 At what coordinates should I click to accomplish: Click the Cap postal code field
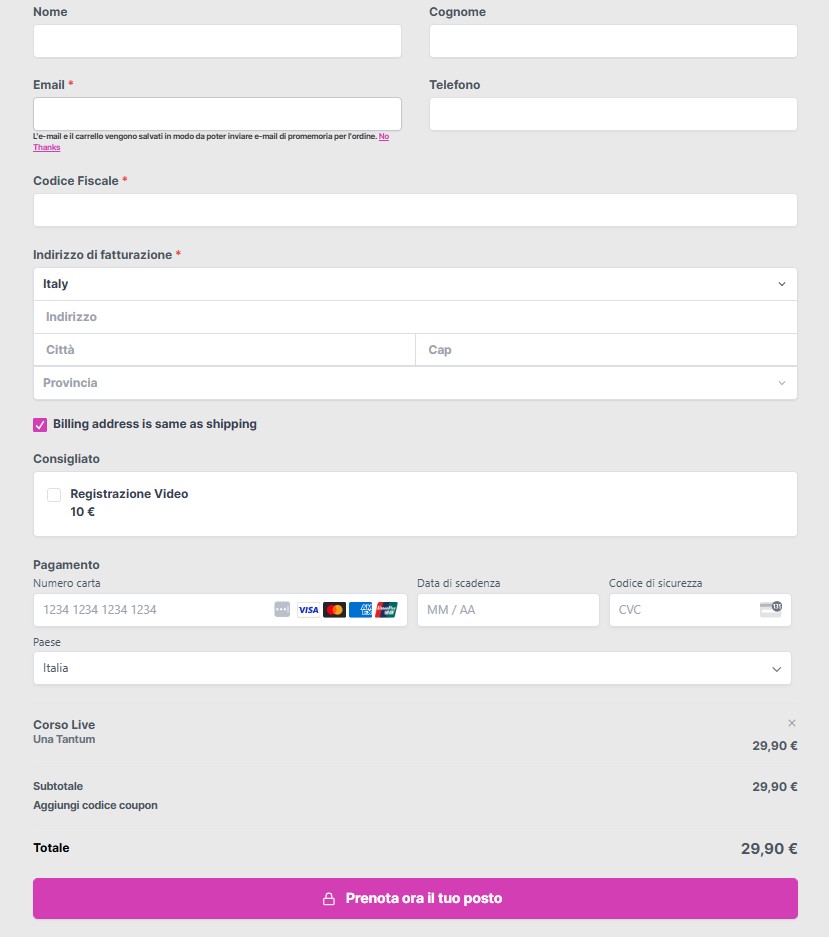click(x=606, y=350)
